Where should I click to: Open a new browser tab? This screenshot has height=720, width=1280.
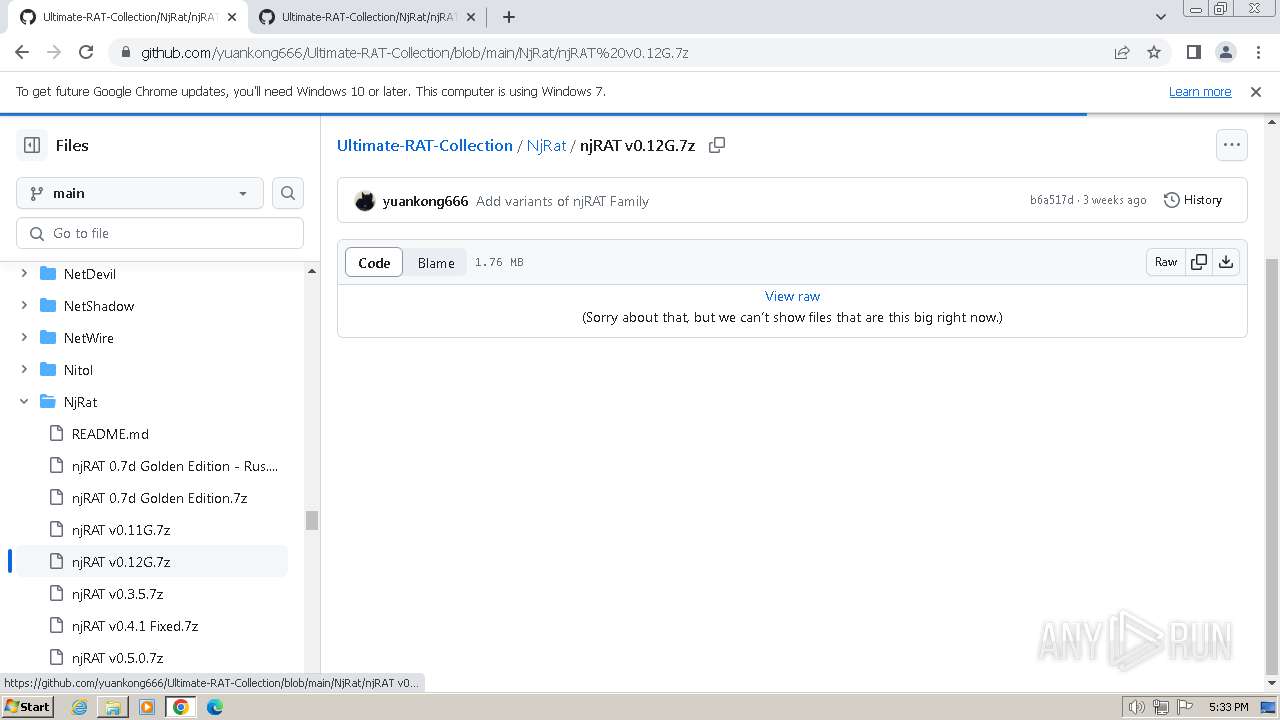click(x=509, y=17)
